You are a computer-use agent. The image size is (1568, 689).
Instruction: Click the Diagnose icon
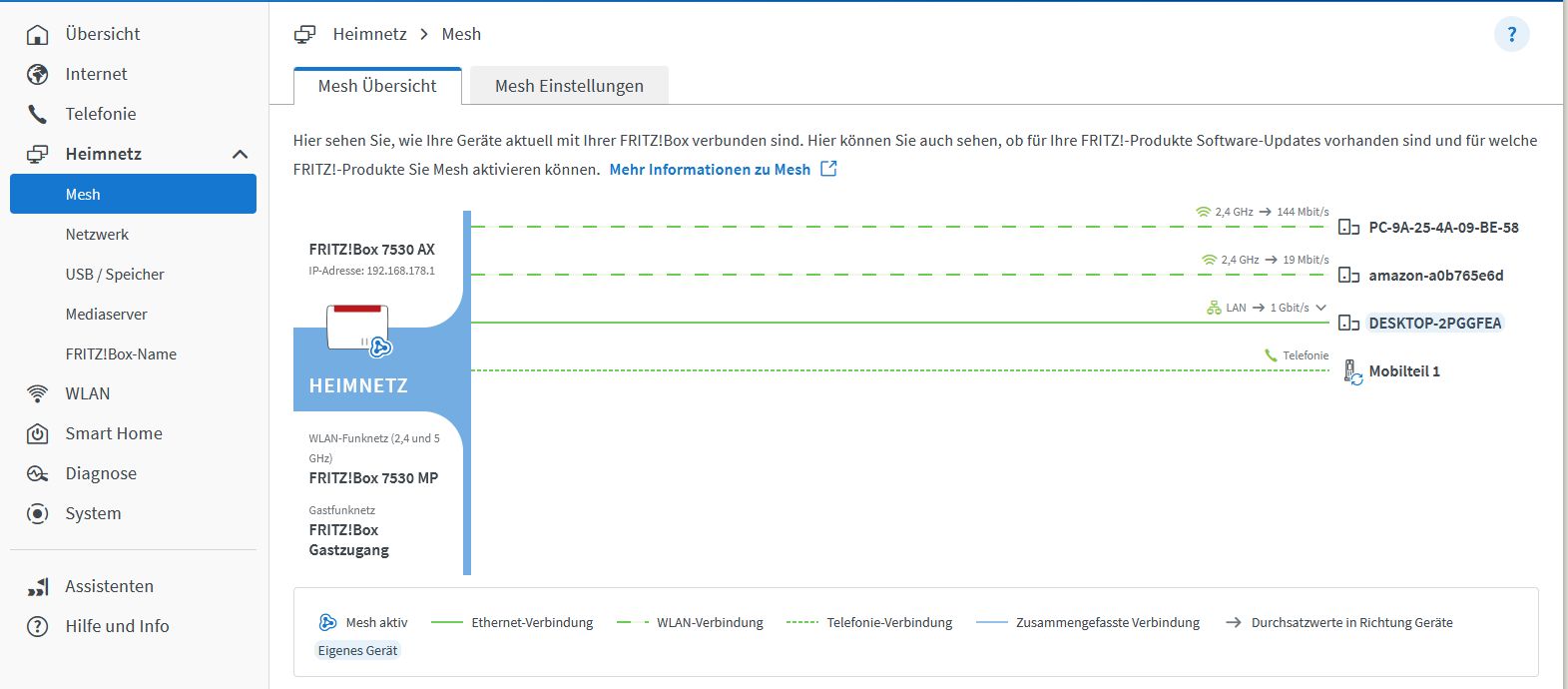click(x=37, y=473)
